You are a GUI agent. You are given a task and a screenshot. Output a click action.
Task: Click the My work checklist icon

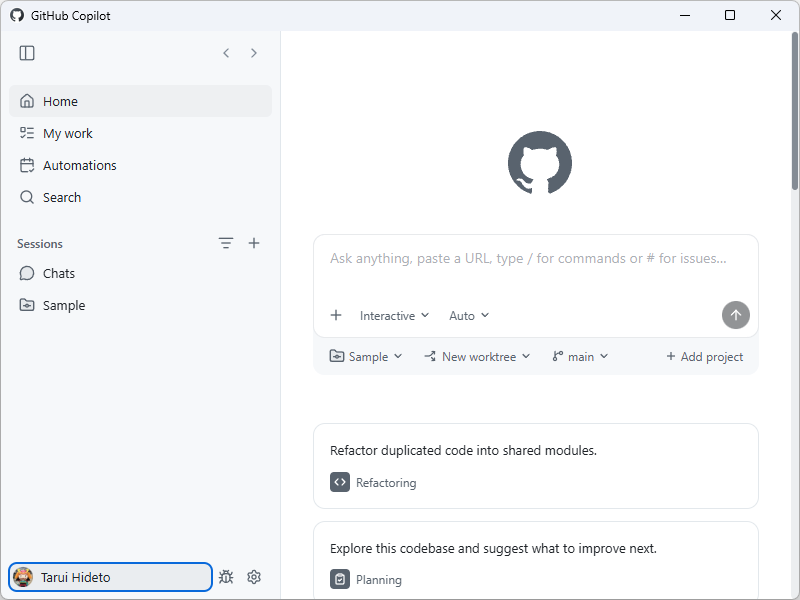[27, 133]
